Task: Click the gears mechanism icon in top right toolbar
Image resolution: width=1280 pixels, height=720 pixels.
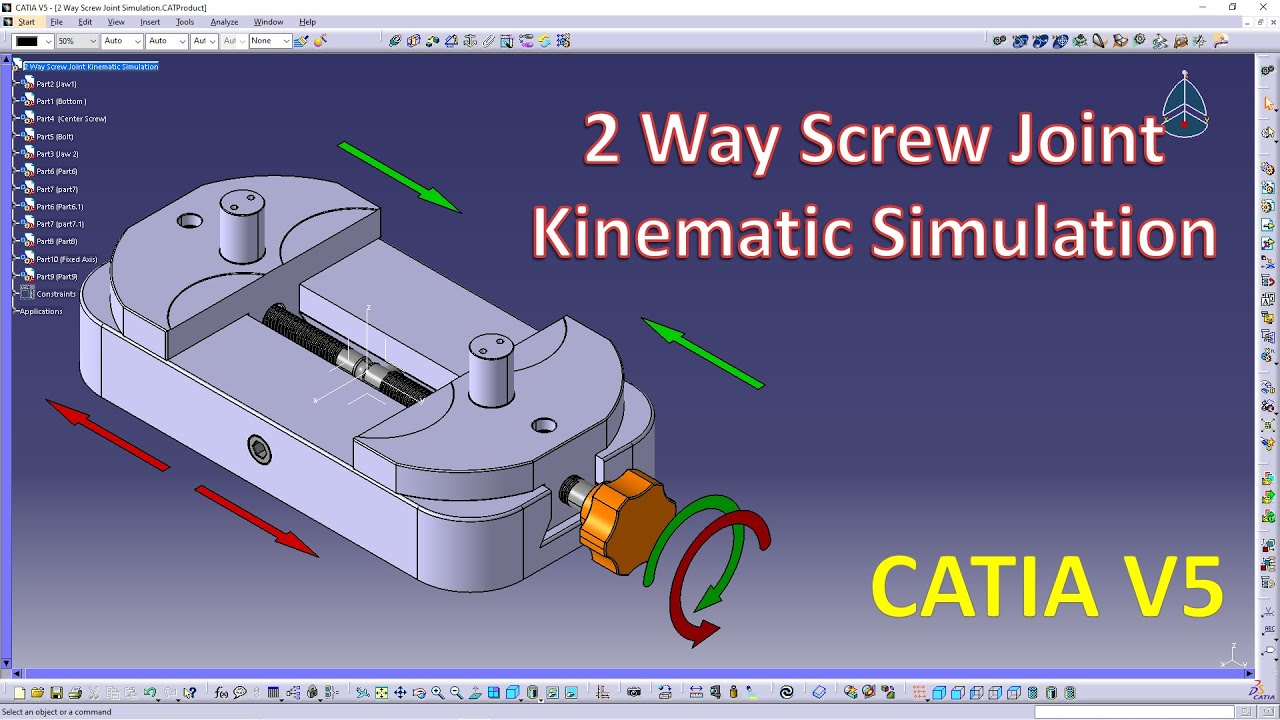Action: (999, 41)
